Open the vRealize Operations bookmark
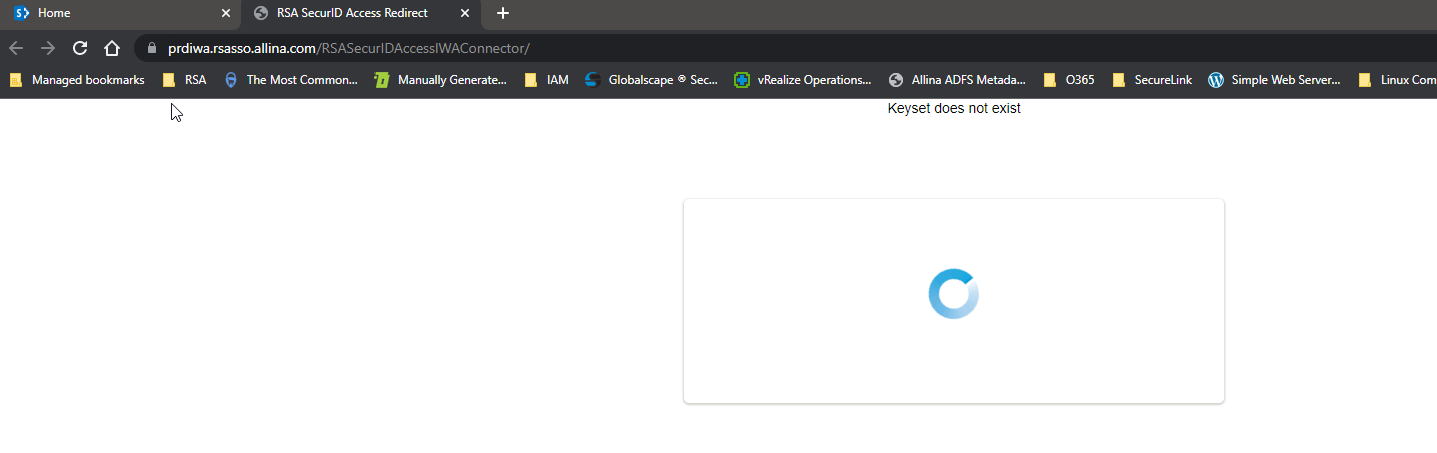This screenshot has width=1437, height=453. click(802, 80)
